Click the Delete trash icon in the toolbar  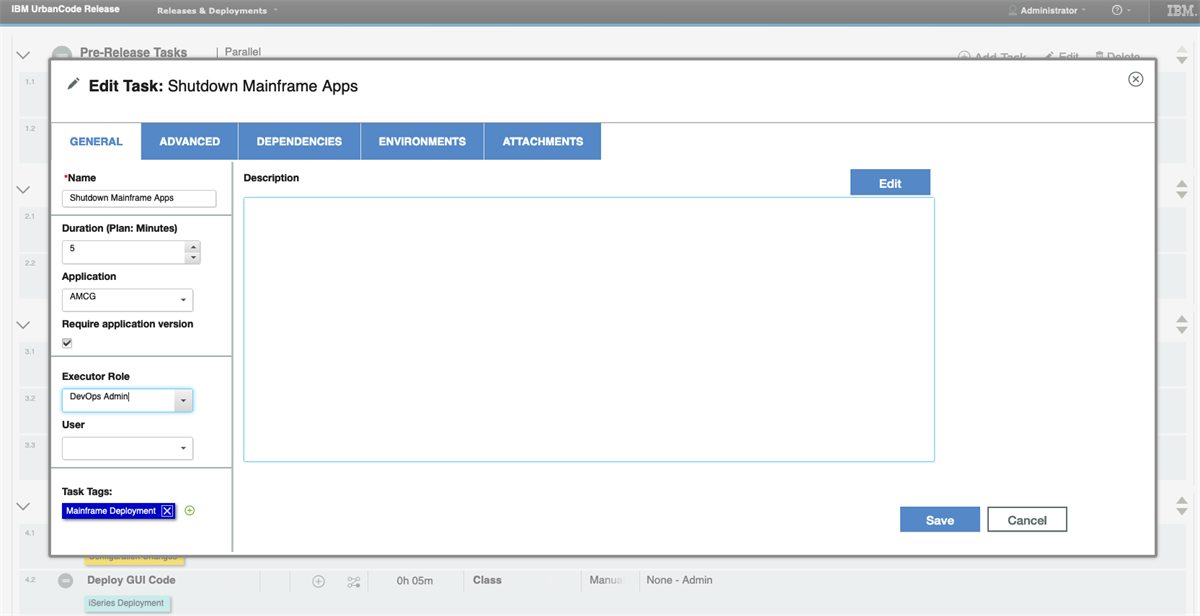1102,57
